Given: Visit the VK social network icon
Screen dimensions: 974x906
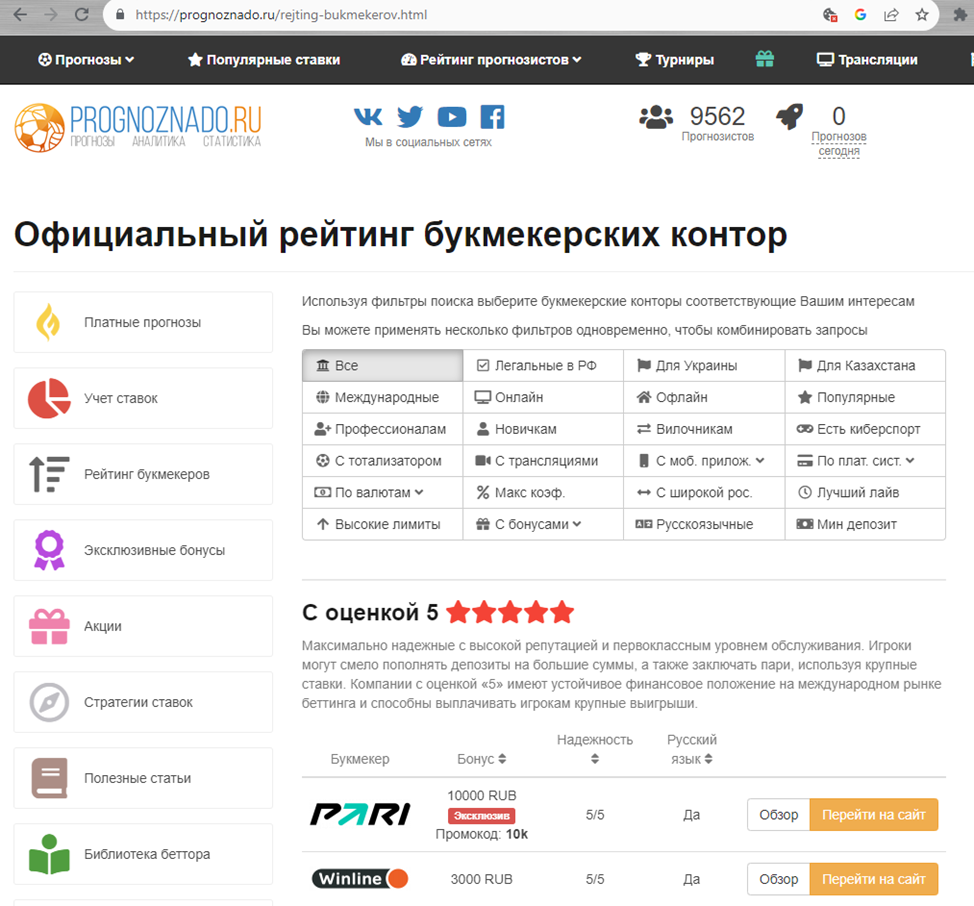Looking at the screenshot, I should (367, 116).
